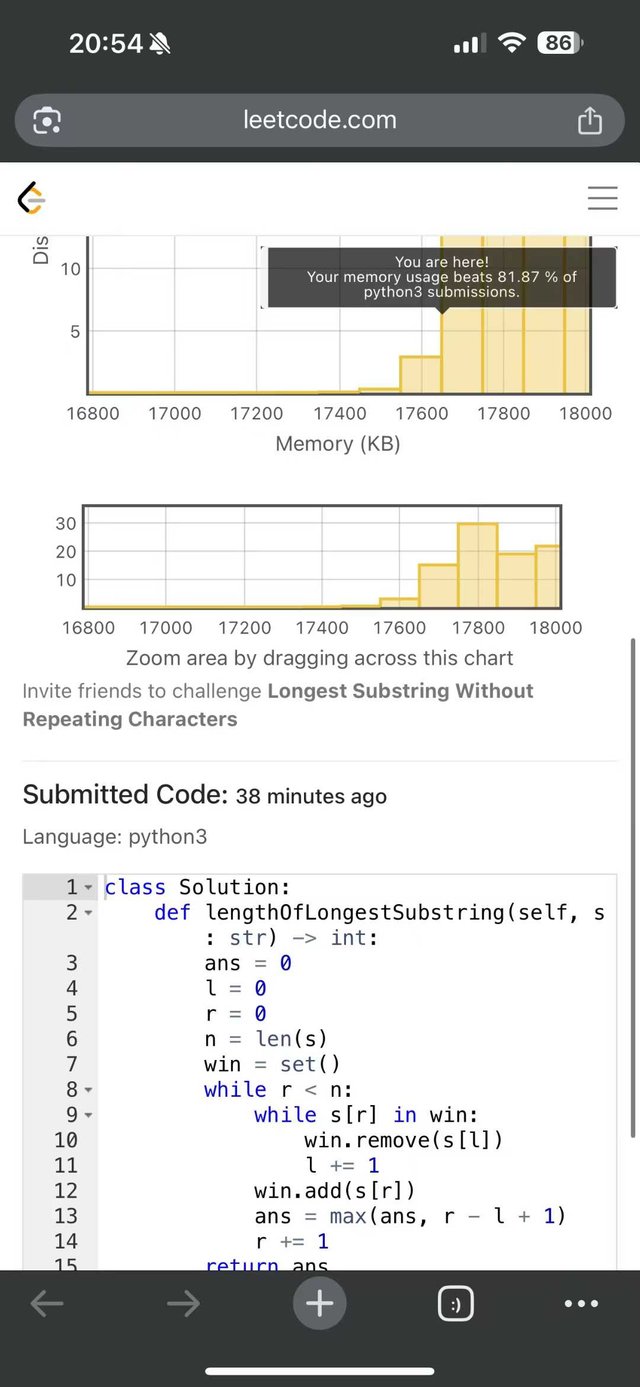Collapse code fold arrow on line 1
Screen dimensions: 640x1387
(x=88, y=888)
